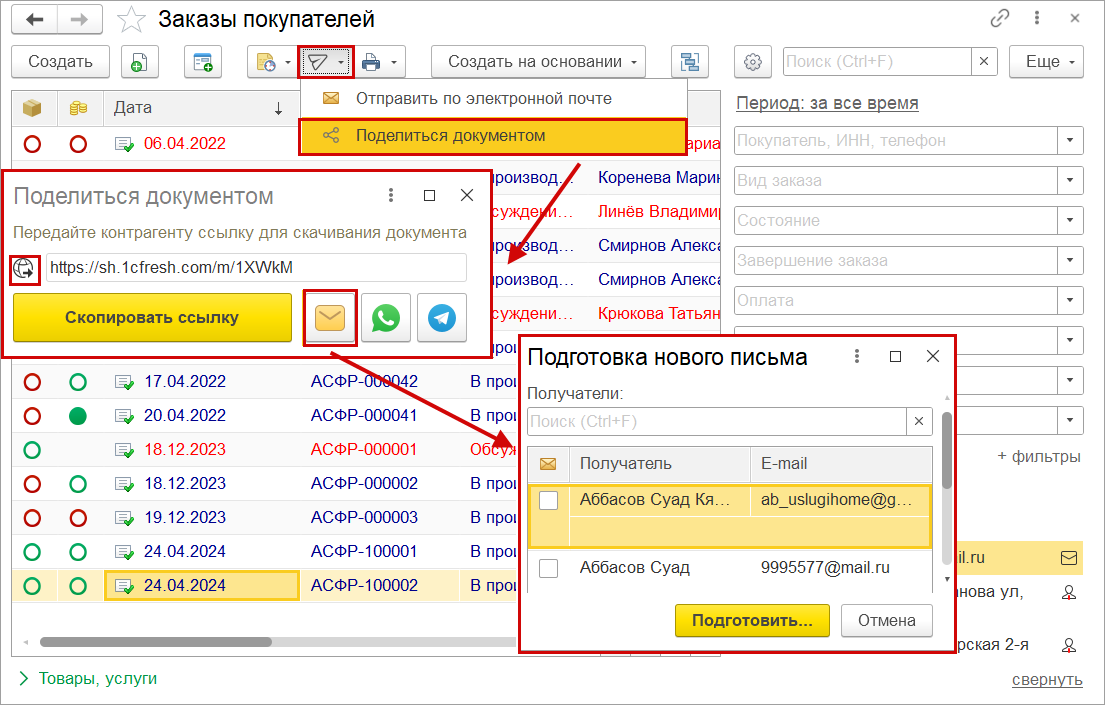Click Создать button
1105x705 pixels.
(61, 62)
